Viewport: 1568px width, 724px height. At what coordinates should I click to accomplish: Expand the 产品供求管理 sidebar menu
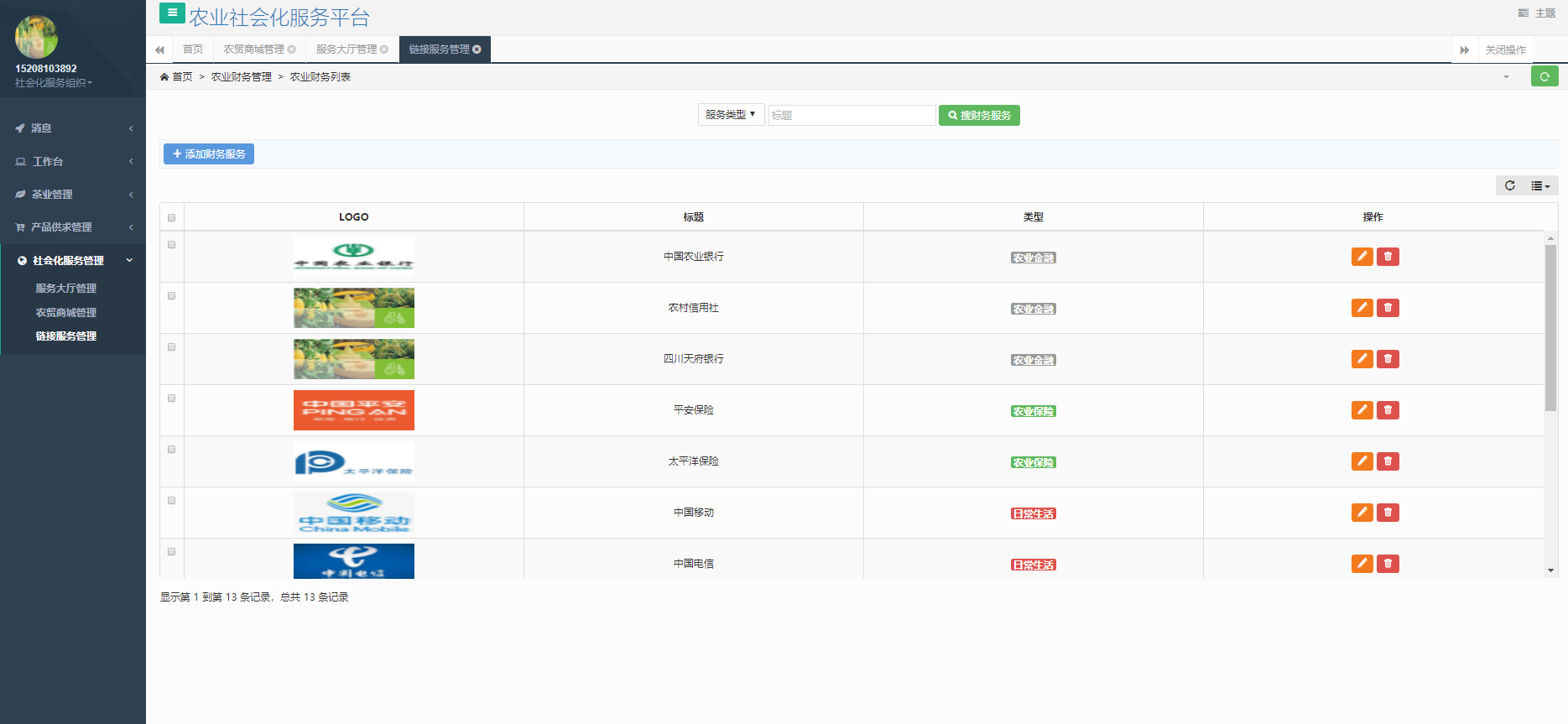tap(73, 227)
